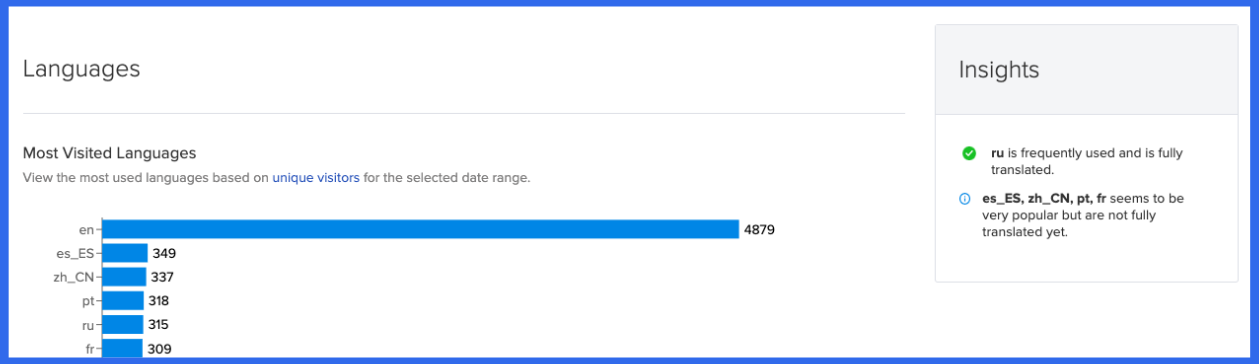Click the Languages page heading
This screenshot has width=1259, height=364.
(x=81, y=69)
